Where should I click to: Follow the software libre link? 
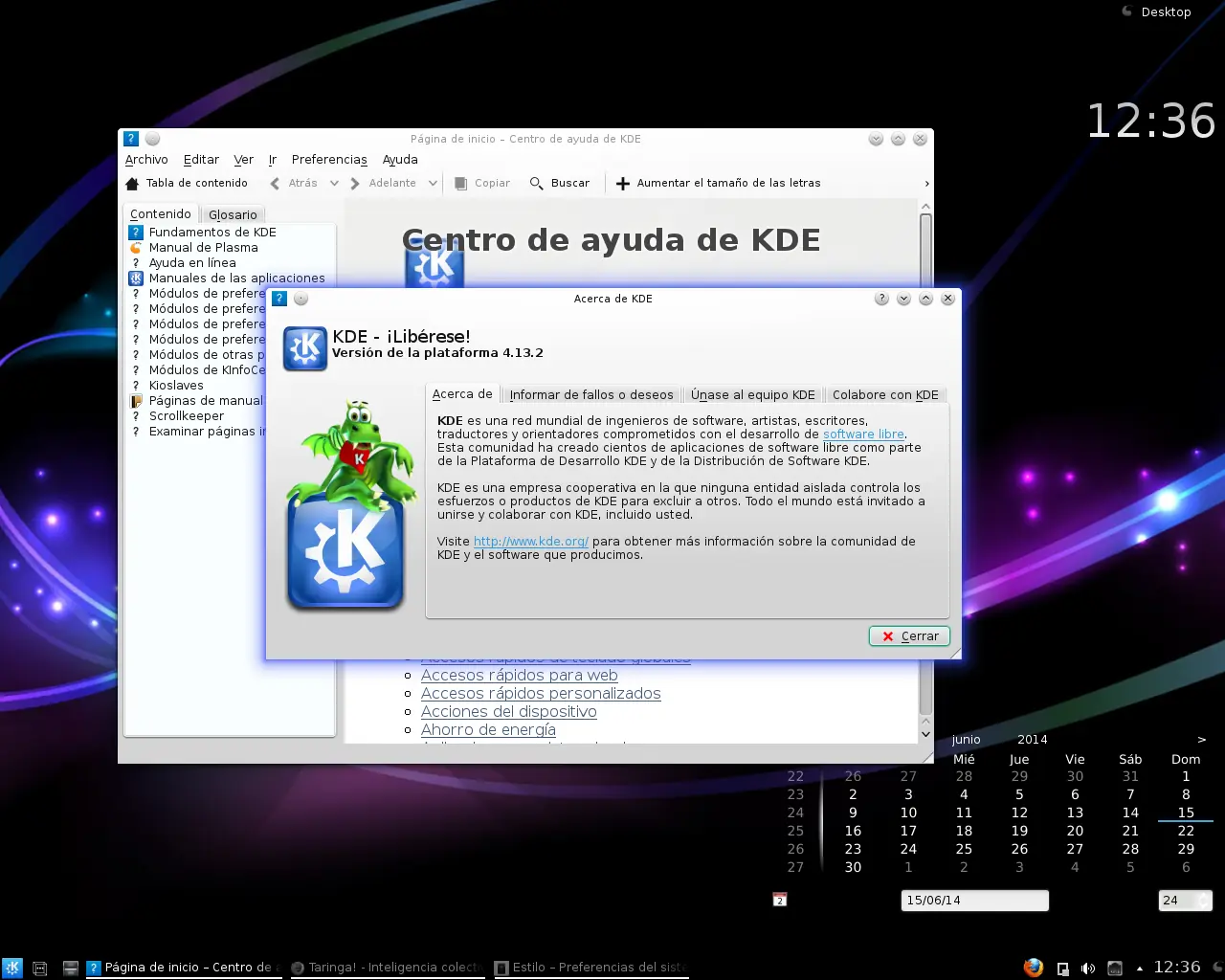863,434
